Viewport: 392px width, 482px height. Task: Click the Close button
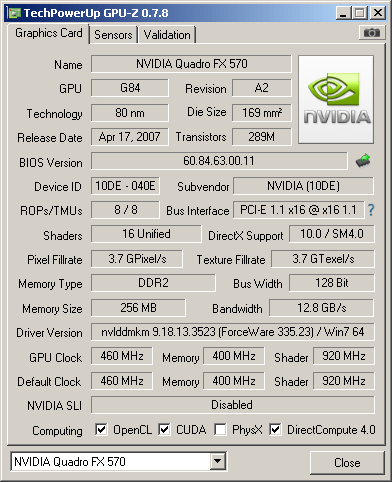347,463
